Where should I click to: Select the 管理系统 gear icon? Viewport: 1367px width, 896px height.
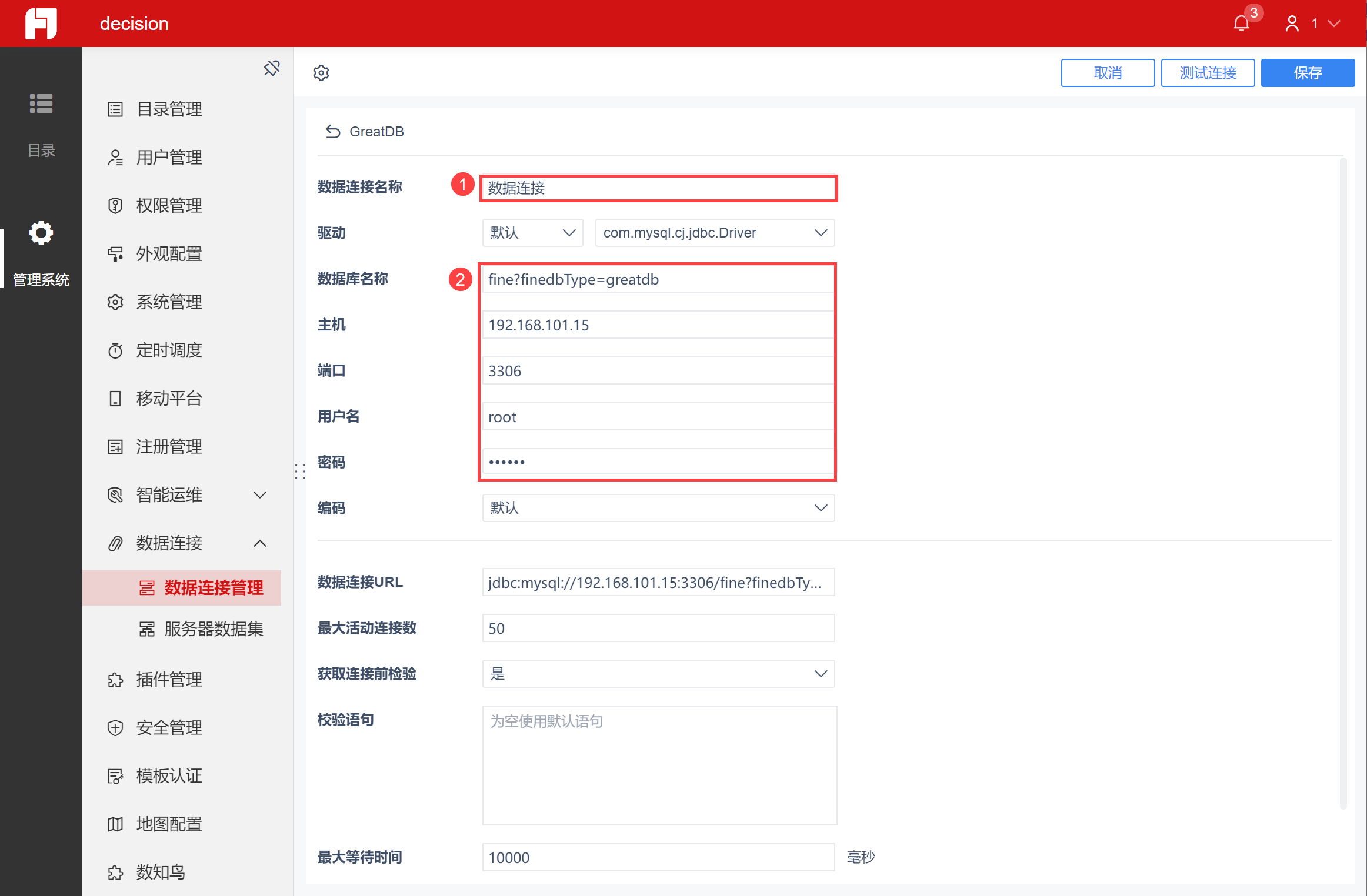(41, 233)
